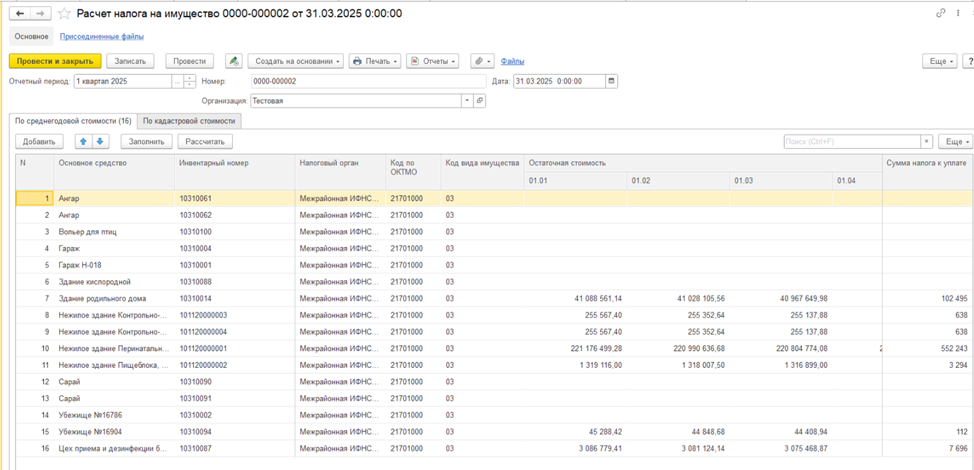Click inventory number 10310090 cell

(x=235, y=382)
